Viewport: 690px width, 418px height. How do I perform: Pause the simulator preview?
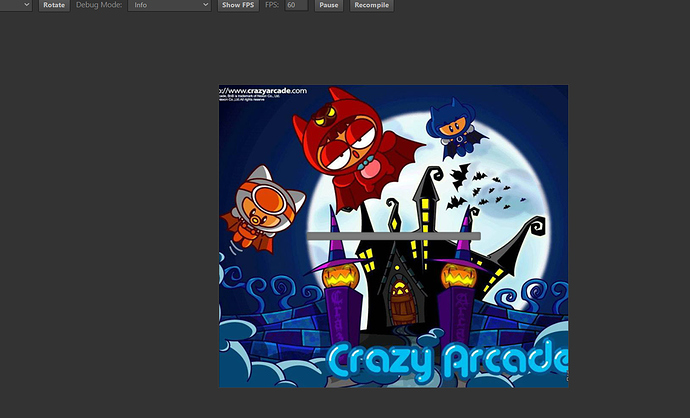point(329,5)
